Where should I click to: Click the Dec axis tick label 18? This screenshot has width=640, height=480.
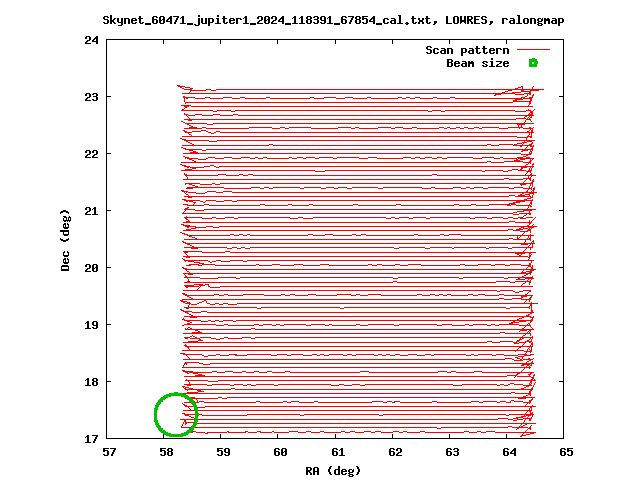click(92, 382)
